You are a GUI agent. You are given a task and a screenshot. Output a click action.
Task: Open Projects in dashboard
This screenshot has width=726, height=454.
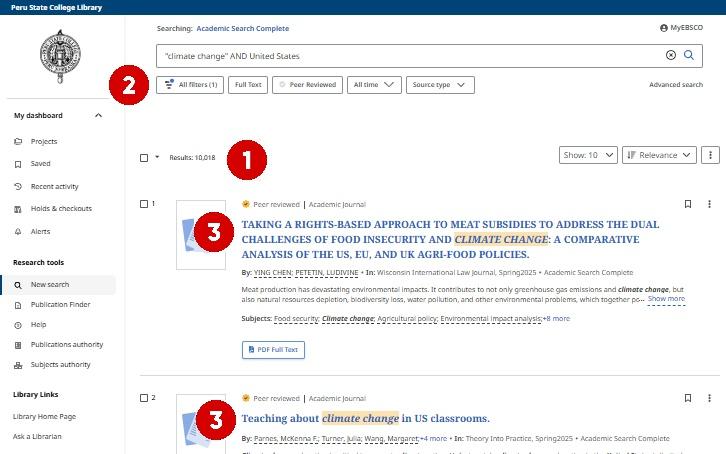44,142
